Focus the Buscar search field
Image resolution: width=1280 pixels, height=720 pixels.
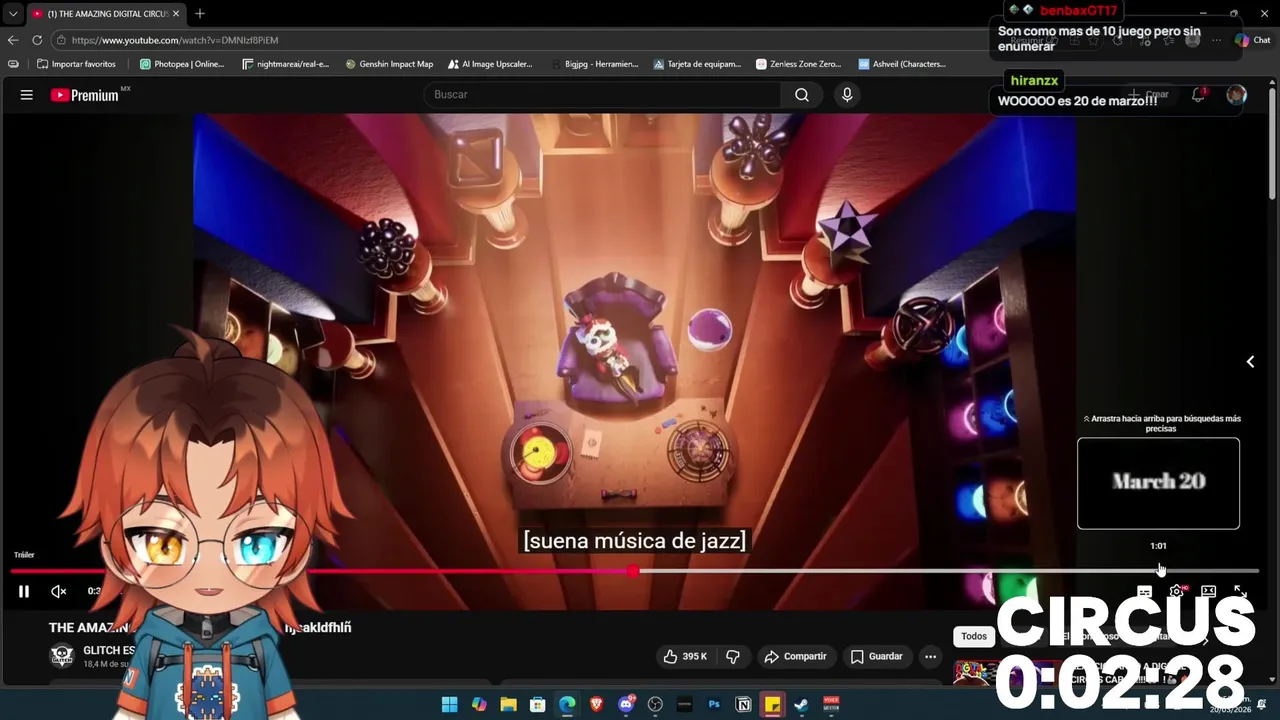[x=603, y=94]
